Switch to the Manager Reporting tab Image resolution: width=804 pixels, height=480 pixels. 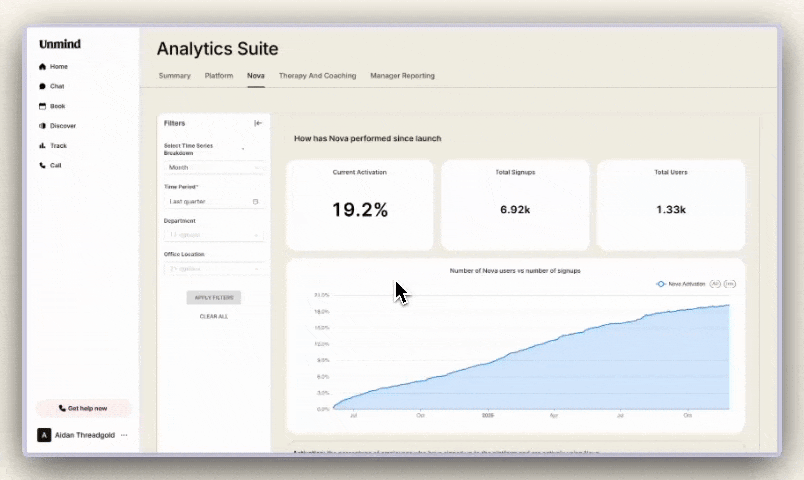[402, 76]
